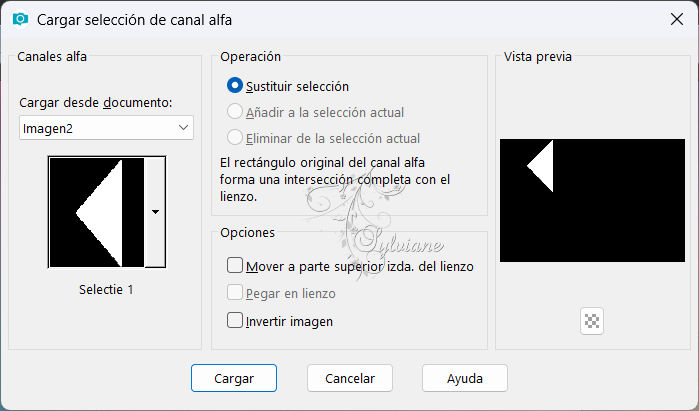Click the Vista previa black preview image
This screenshot has width=699, height=411.
[592, 201]
